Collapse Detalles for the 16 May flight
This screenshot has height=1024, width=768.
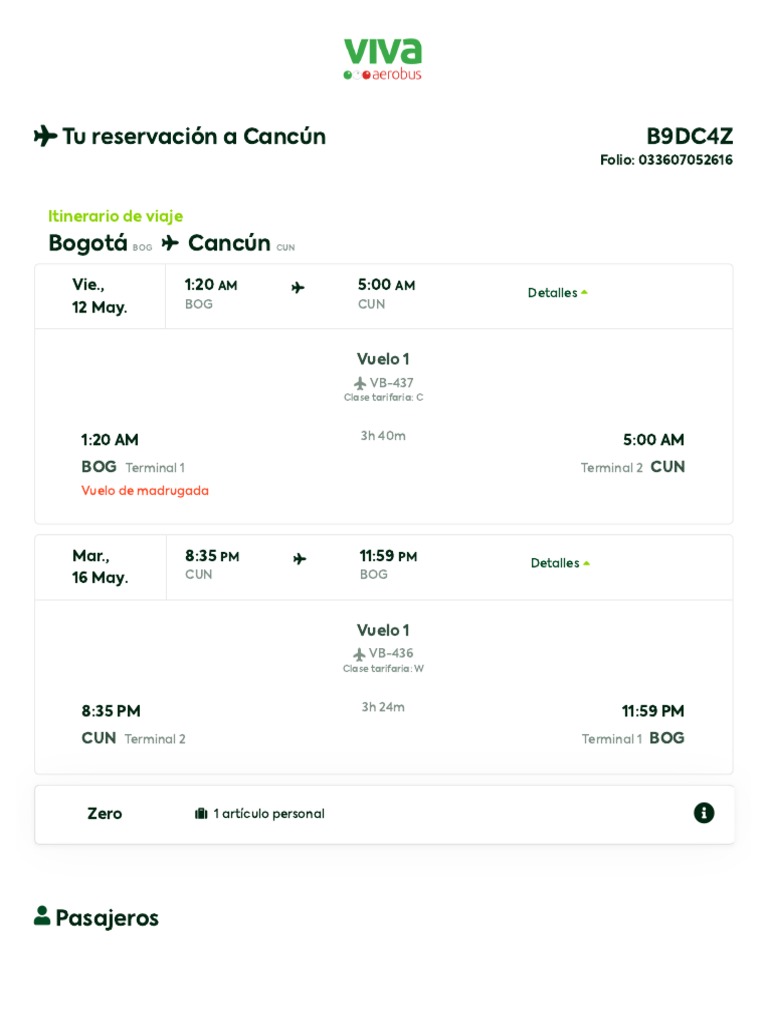pos(560,563)
